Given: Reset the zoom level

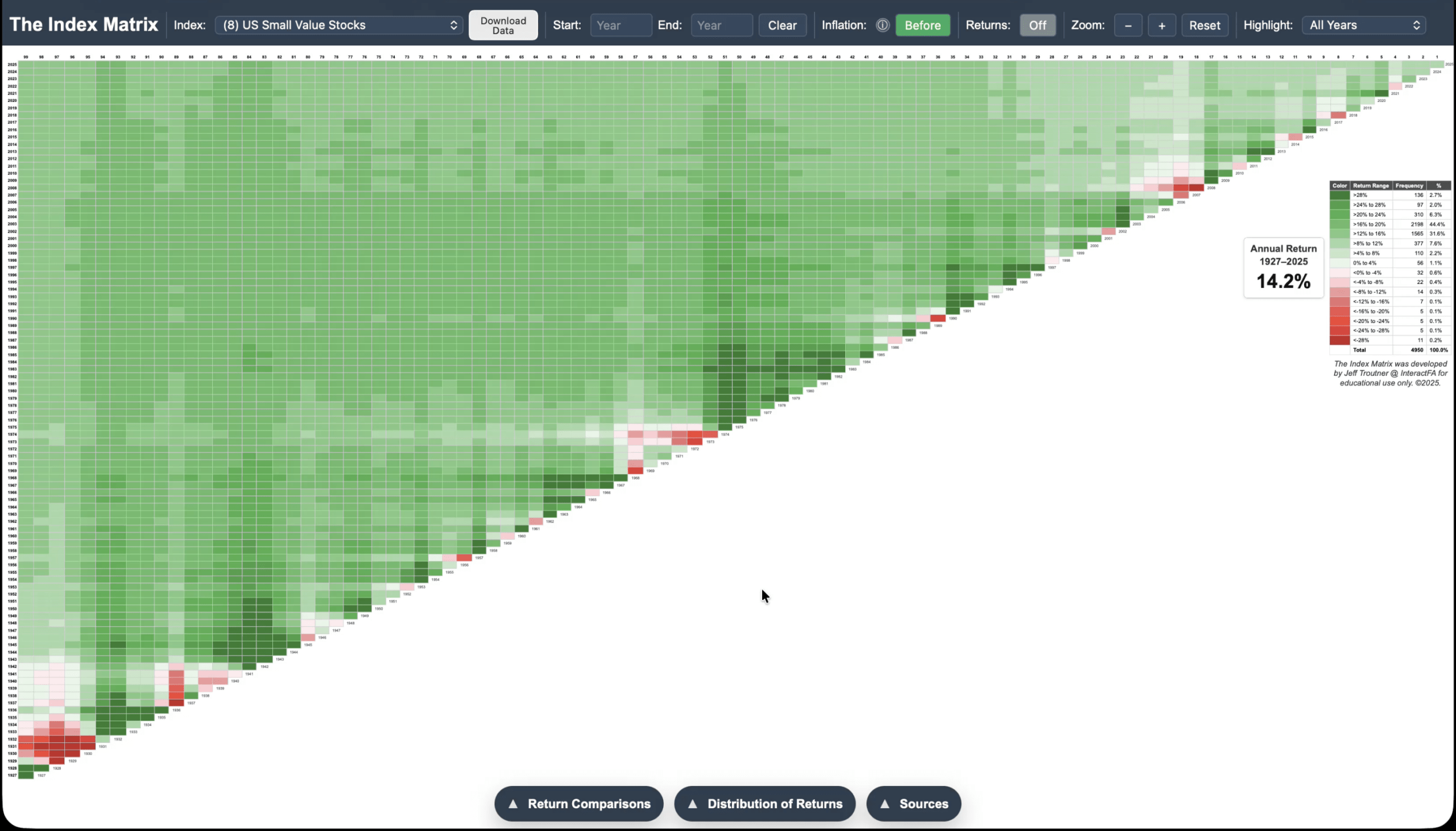Looking at the screenshot, I should click(1205, 25).
